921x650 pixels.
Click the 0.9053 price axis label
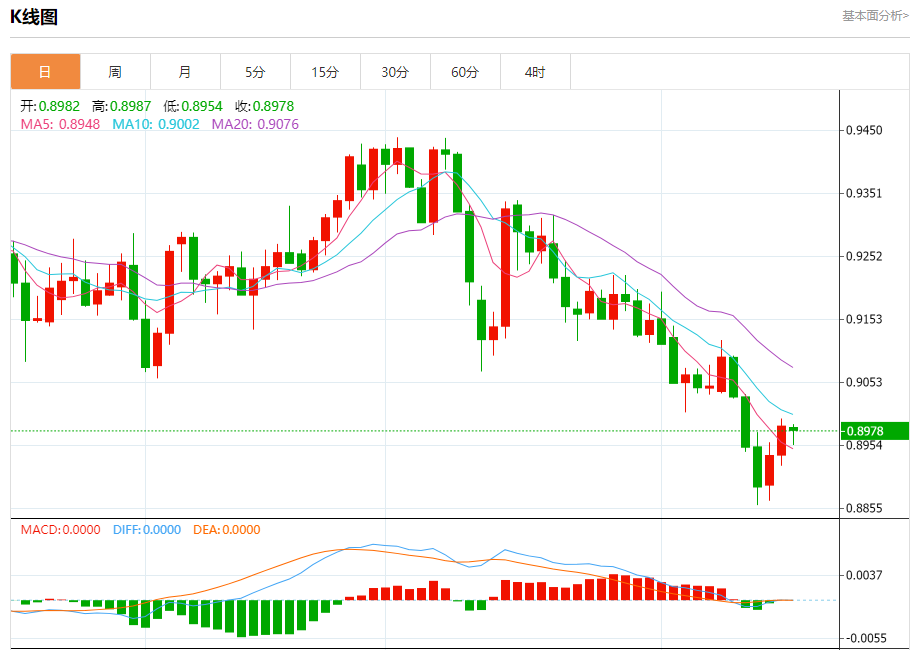864,382
